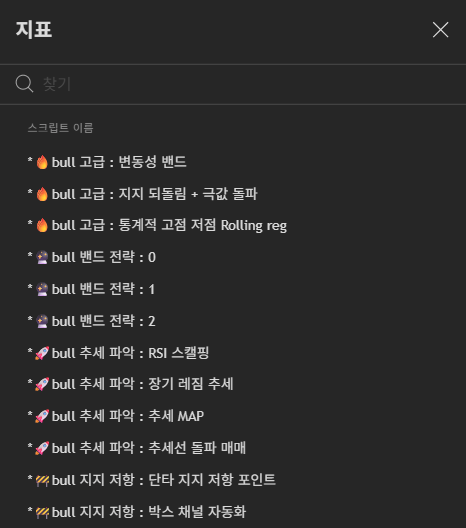Select bull 밴드 전략 : 1 script
Screen dimensions: 466x528
pos(233,289)
